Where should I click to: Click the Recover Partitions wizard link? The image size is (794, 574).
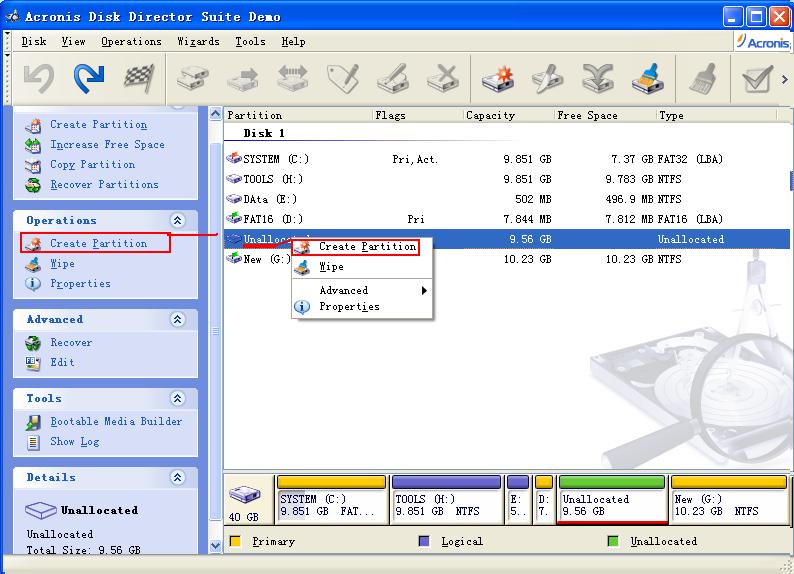pos(104,185)
